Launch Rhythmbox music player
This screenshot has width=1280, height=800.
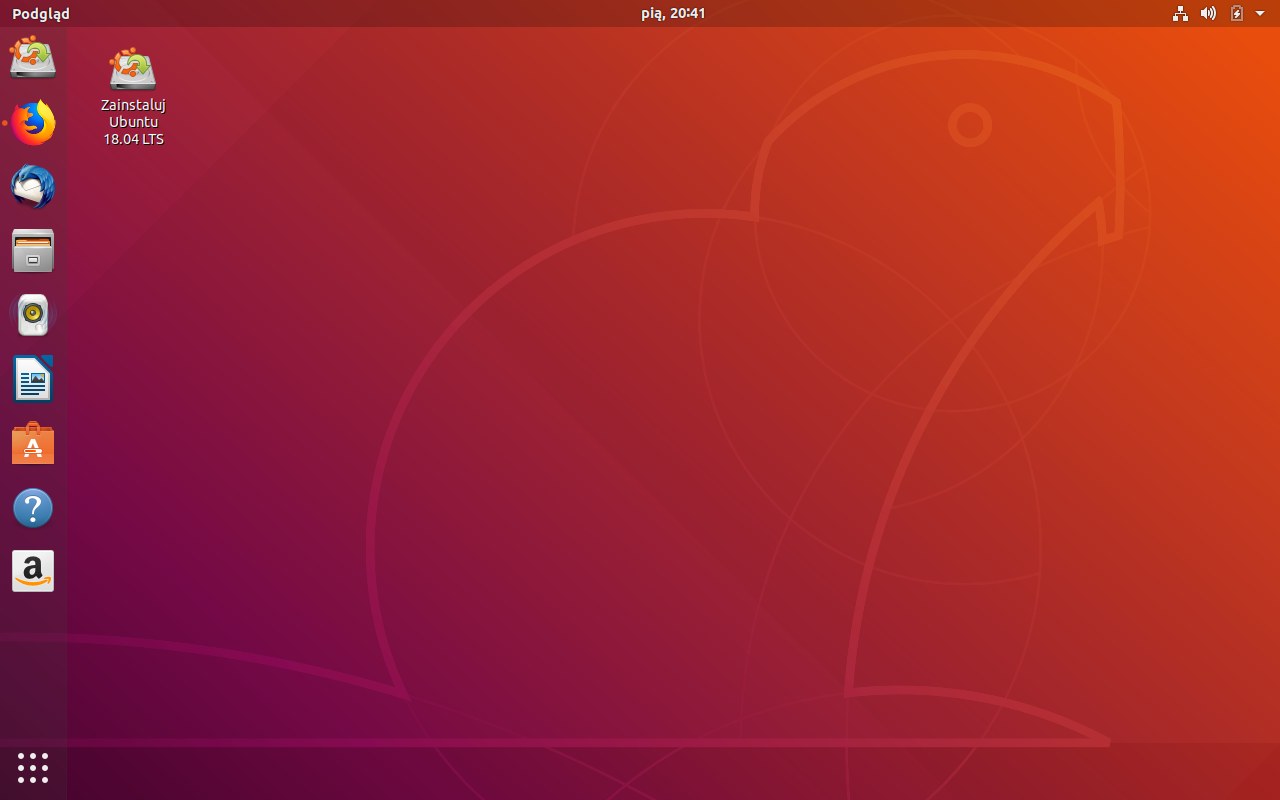33,315
